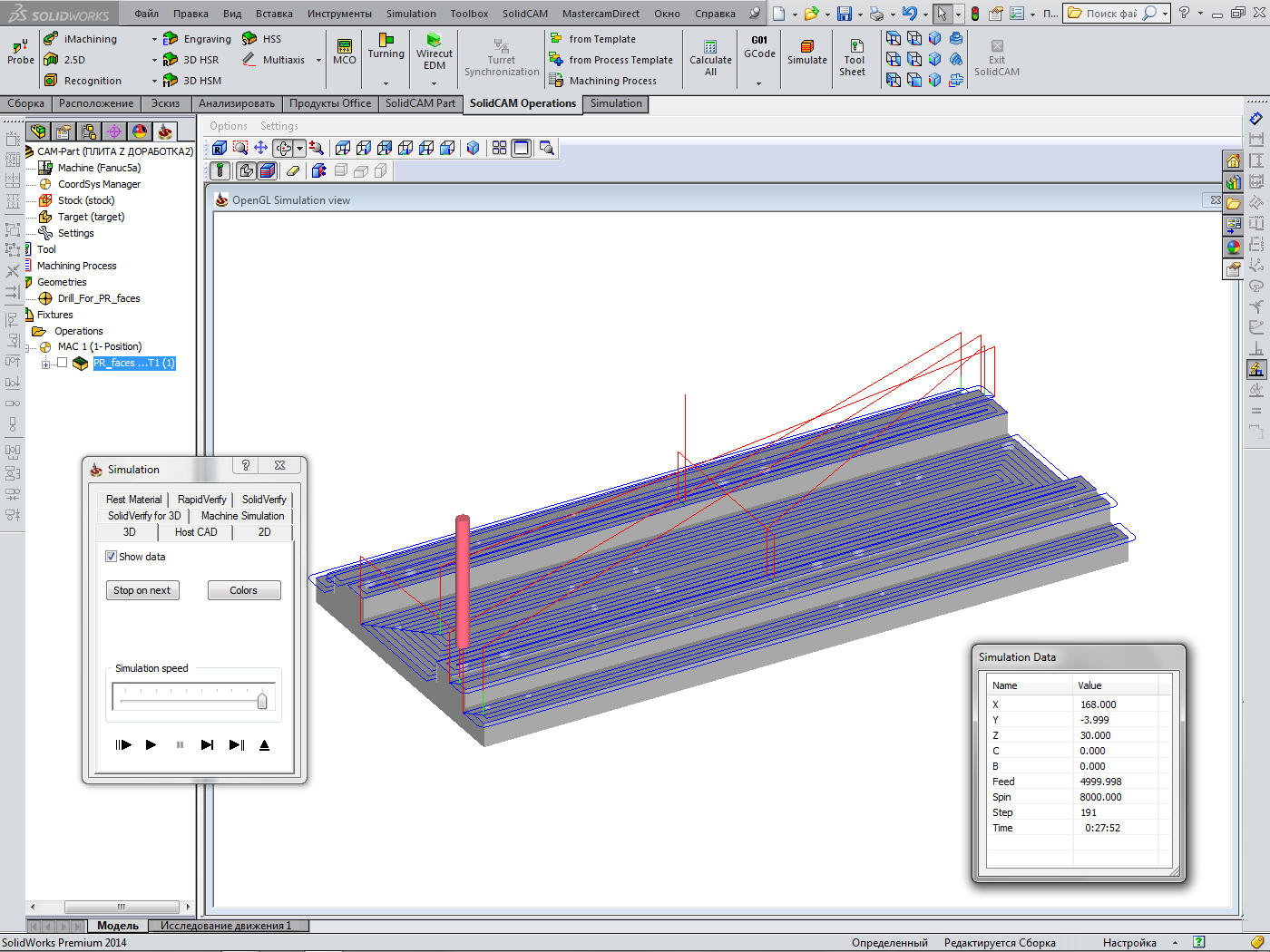The width and height of the screenshot is (1270, 952).
Task: Toggle the toolpath display button
Action: (246, 170)
